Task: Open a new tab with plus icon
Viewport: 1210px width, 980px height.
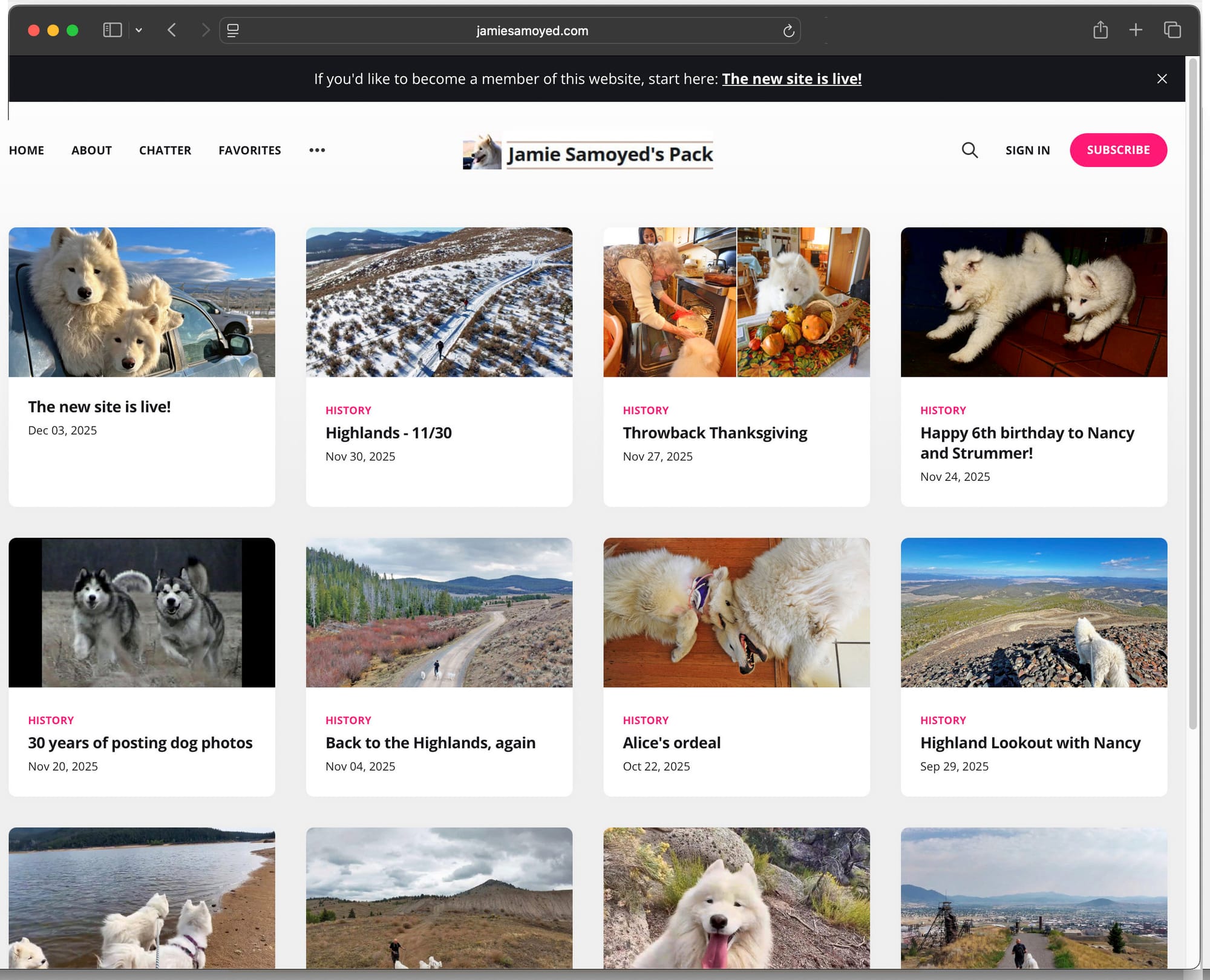Action: pyautogui.click(x=1136, y=30)
